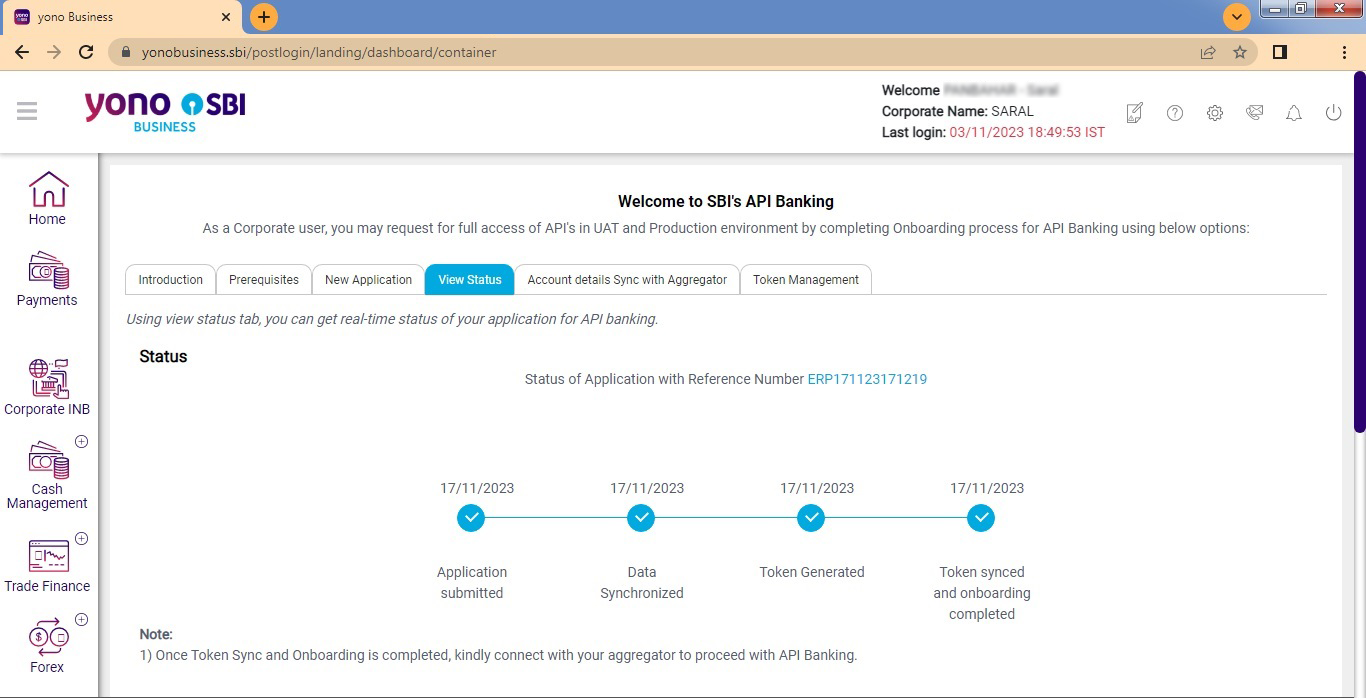Click 'Welcome to SBI's API Banking' heading
Viewport: 1366px width, 698px height.
click(x=726, y=201)
